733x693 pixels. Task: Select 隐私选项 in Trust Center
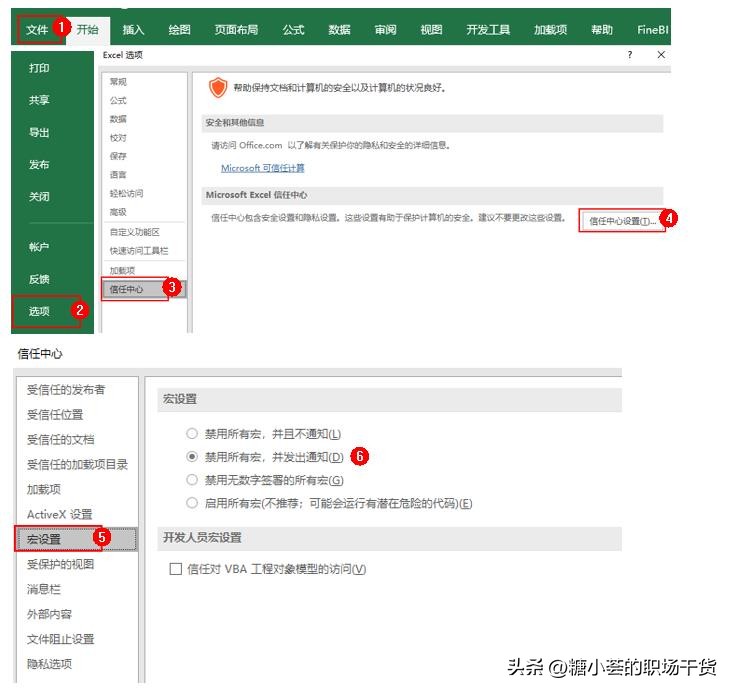coord(49,664)
